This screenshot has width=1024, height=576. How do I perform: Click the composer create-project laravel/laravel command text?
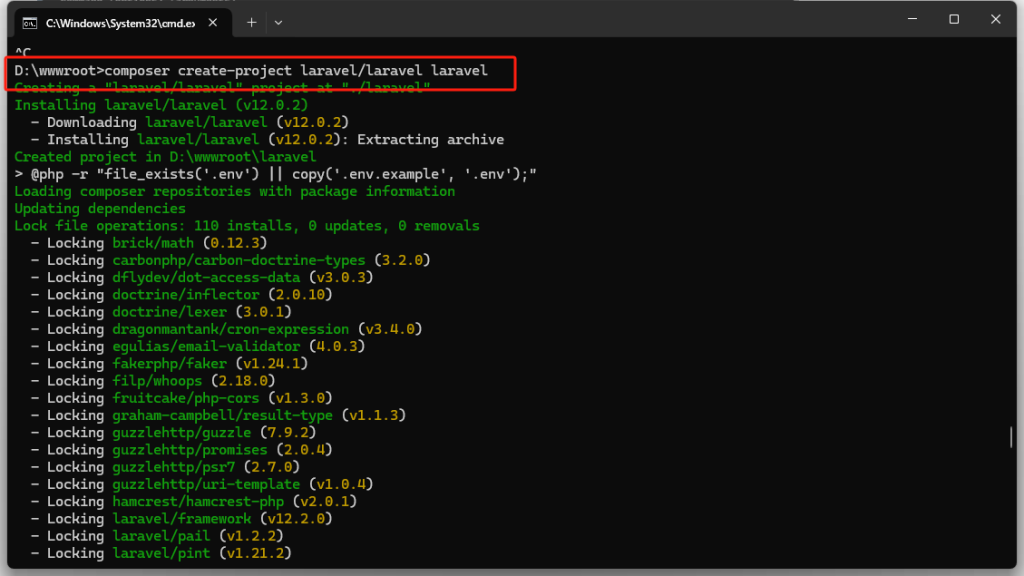coord(296,71)
